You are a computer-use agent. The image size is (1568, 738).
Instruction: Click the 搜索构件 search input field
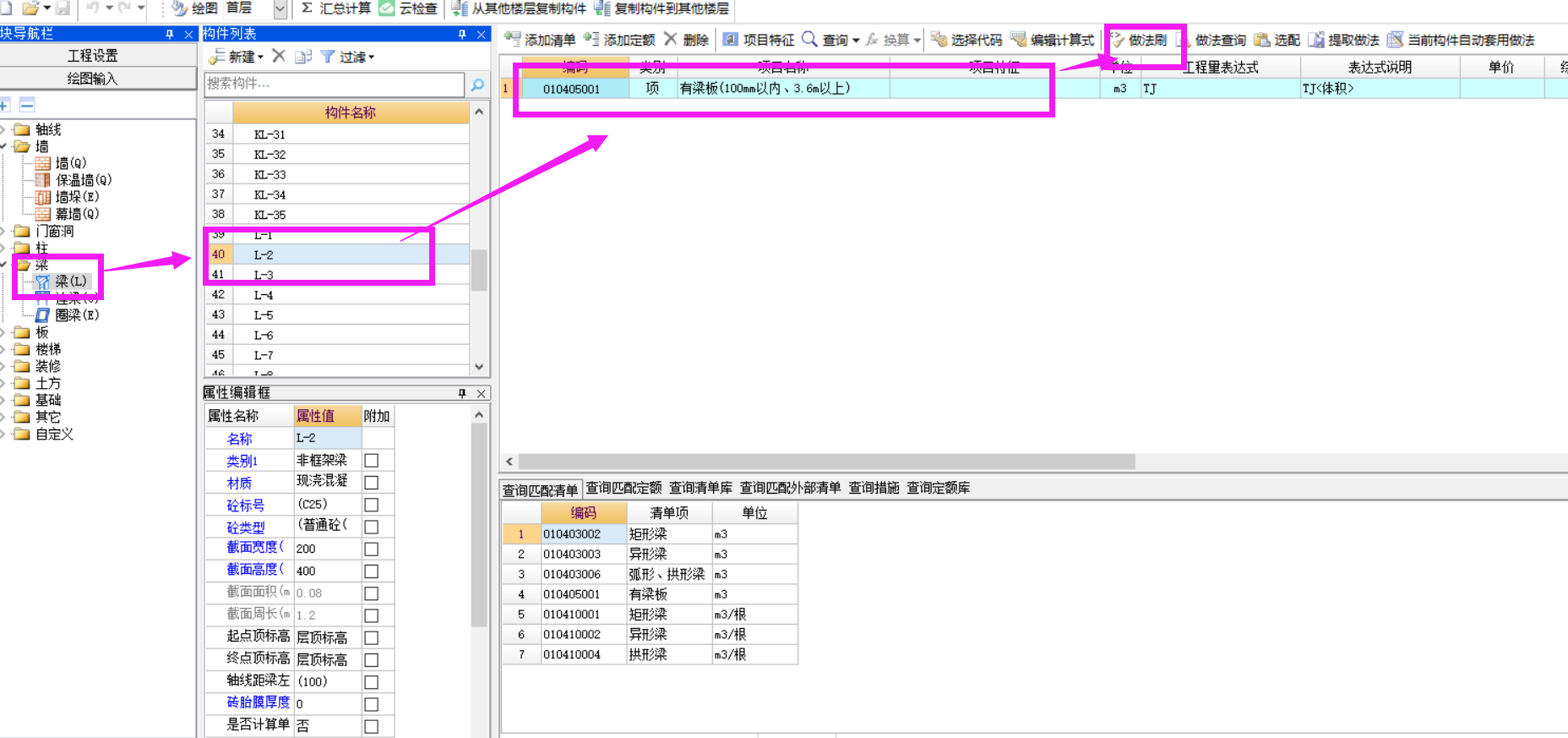click(335, 84)
